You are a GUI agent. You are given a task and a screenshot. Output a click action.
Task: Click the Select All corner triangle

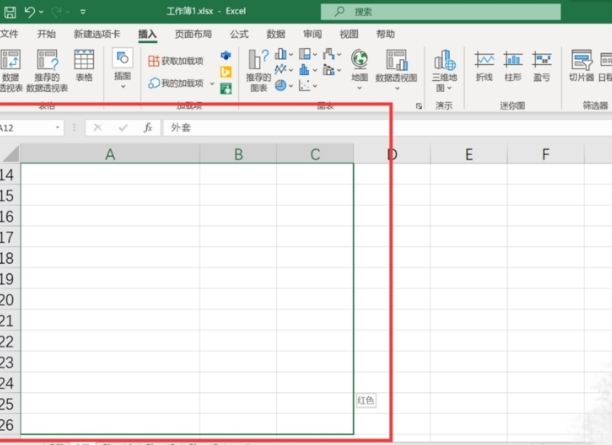10,153
